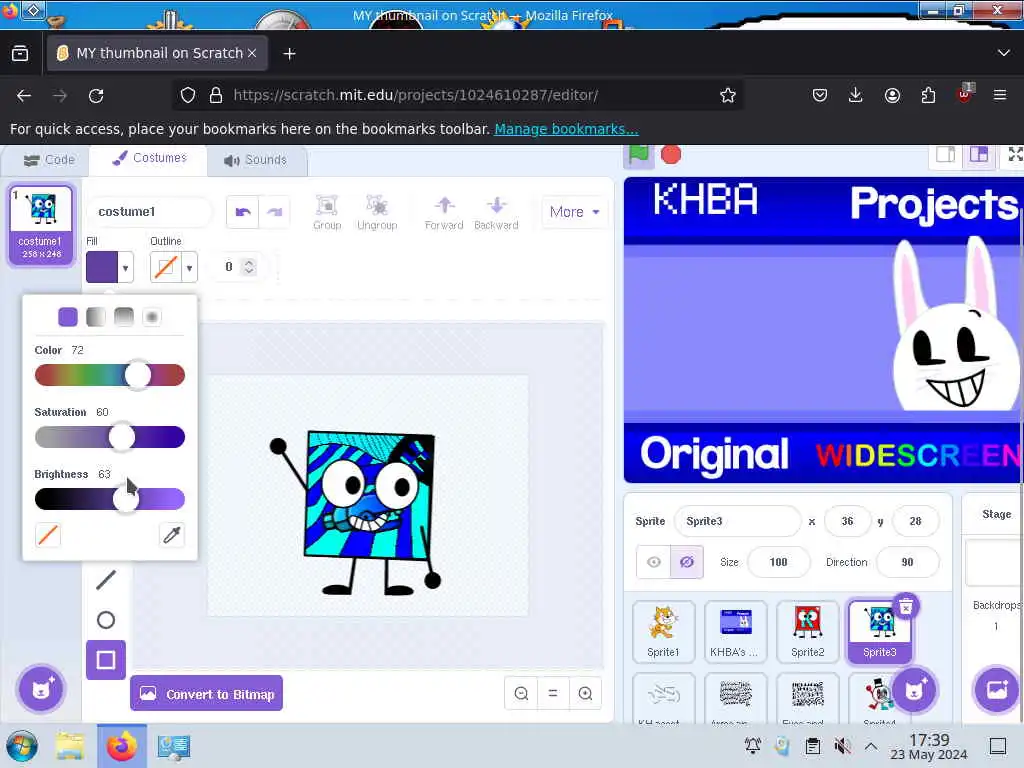
Task: Select KHBA's sprite in sprite list
Action: click(735, 632)
